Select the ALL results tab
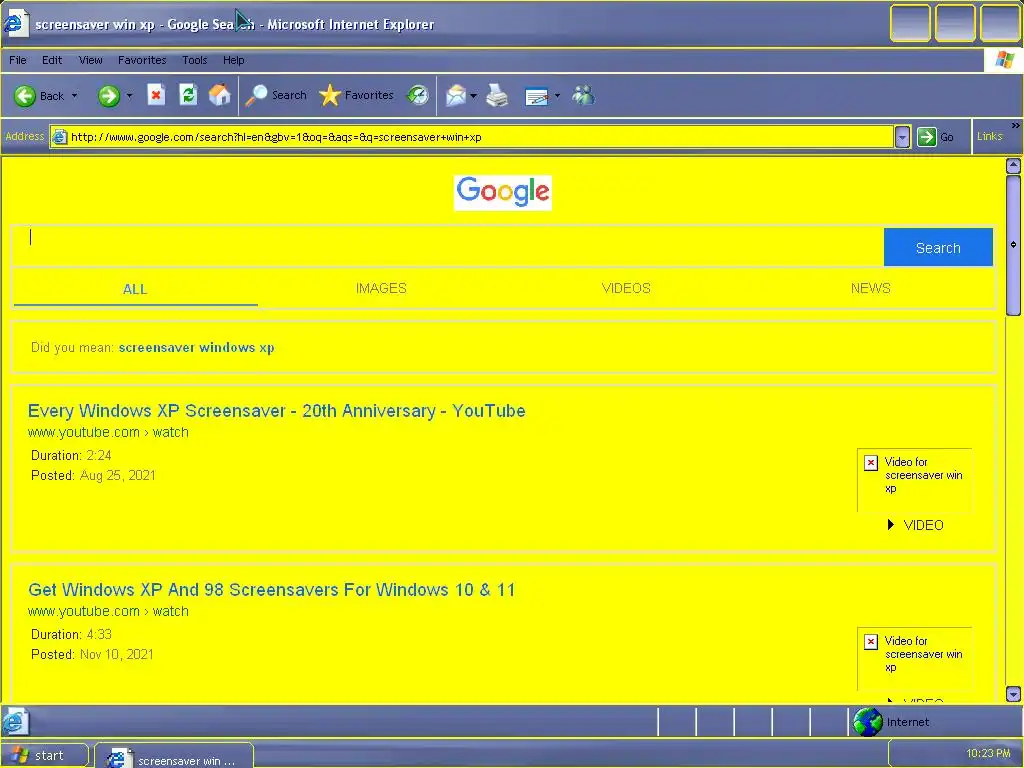 click(135, 289)
